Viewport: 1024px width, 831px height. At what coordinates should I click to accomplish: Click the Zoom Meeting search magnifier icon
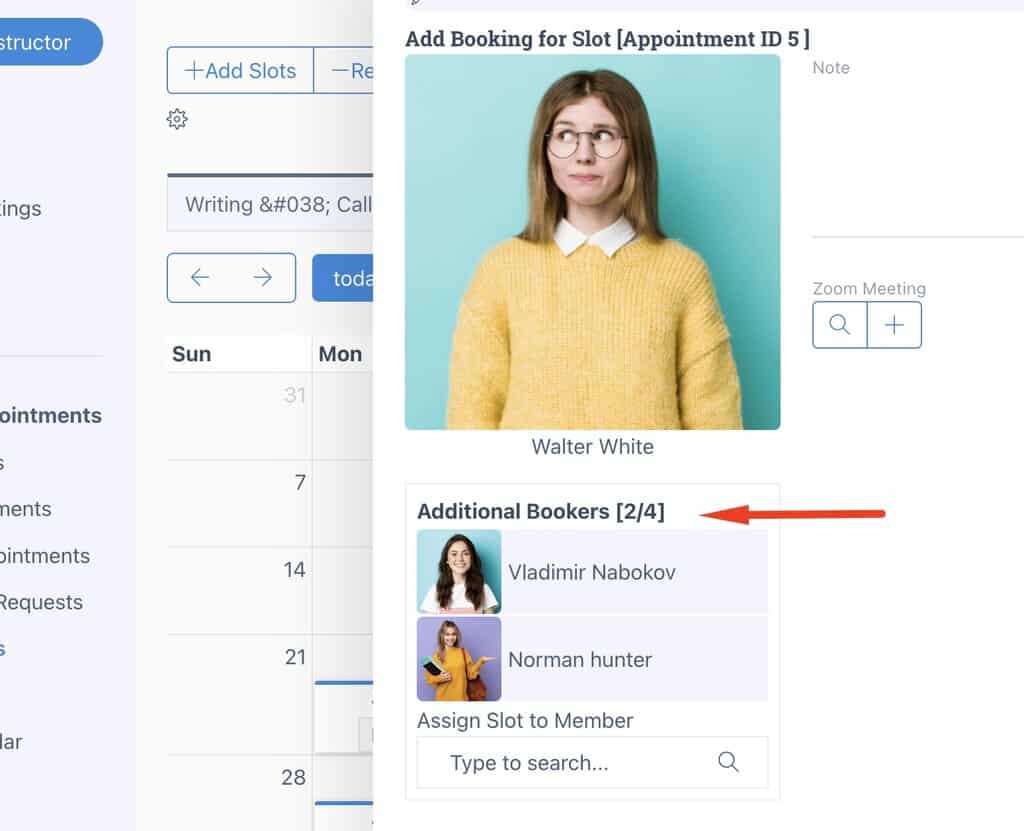[x=840, y=325]
